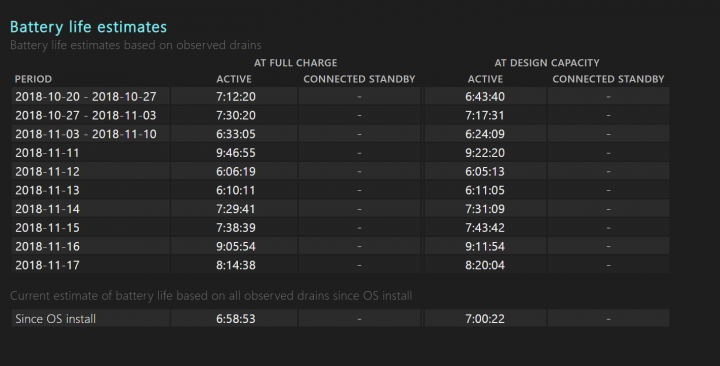Click the 6:43:40 design capacity cell
The width and height of the screenshot is (720, 366).
485,96
